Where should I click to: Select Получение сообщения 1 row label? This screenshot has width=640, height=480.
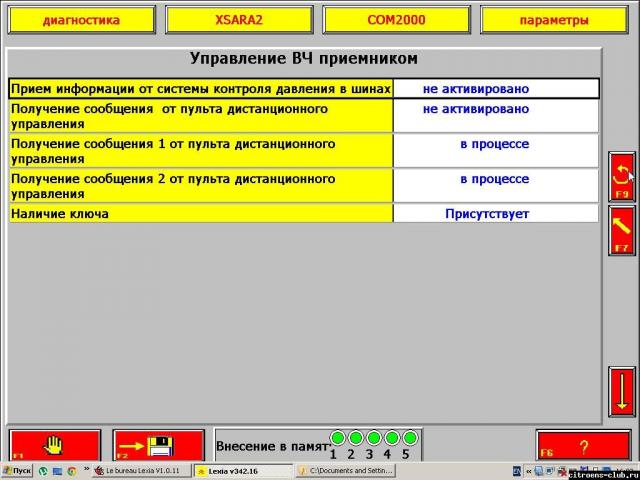(x=201, y=151)
